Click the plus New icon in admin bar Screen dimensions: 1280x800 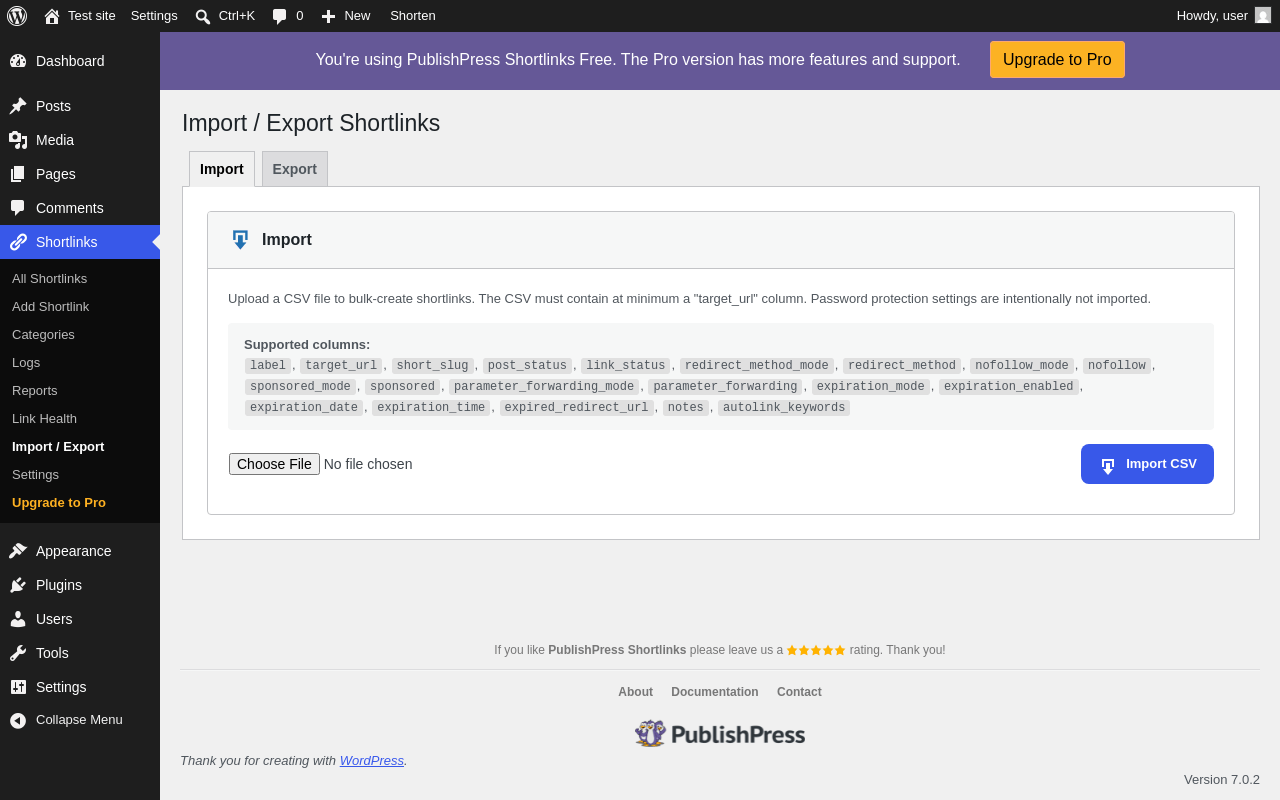point(328,16)
